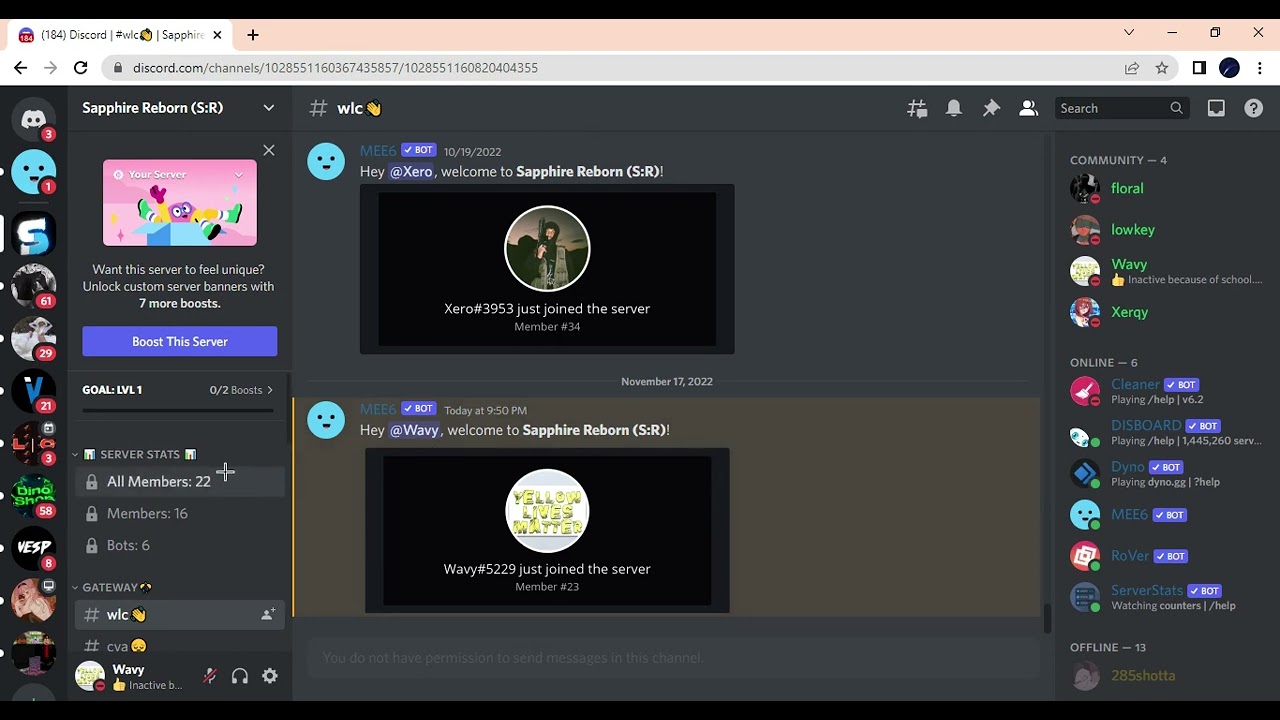Click Wavy avatar in bottom user panel
The height and width of the screenshot is (720, 1280).
point(90,676)
